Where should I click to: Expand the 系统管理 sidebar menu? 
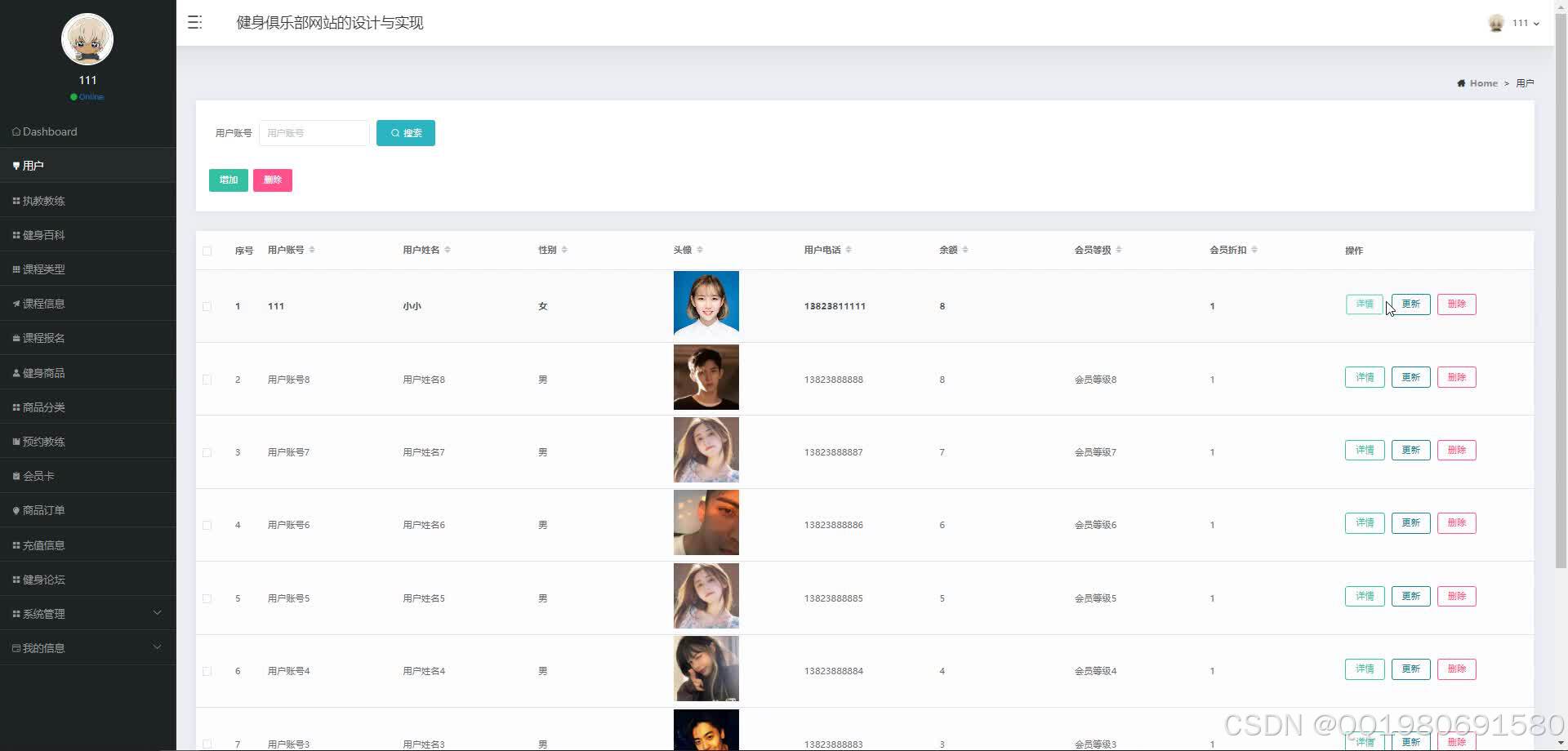pyautogui.click(x=87, y=614)
